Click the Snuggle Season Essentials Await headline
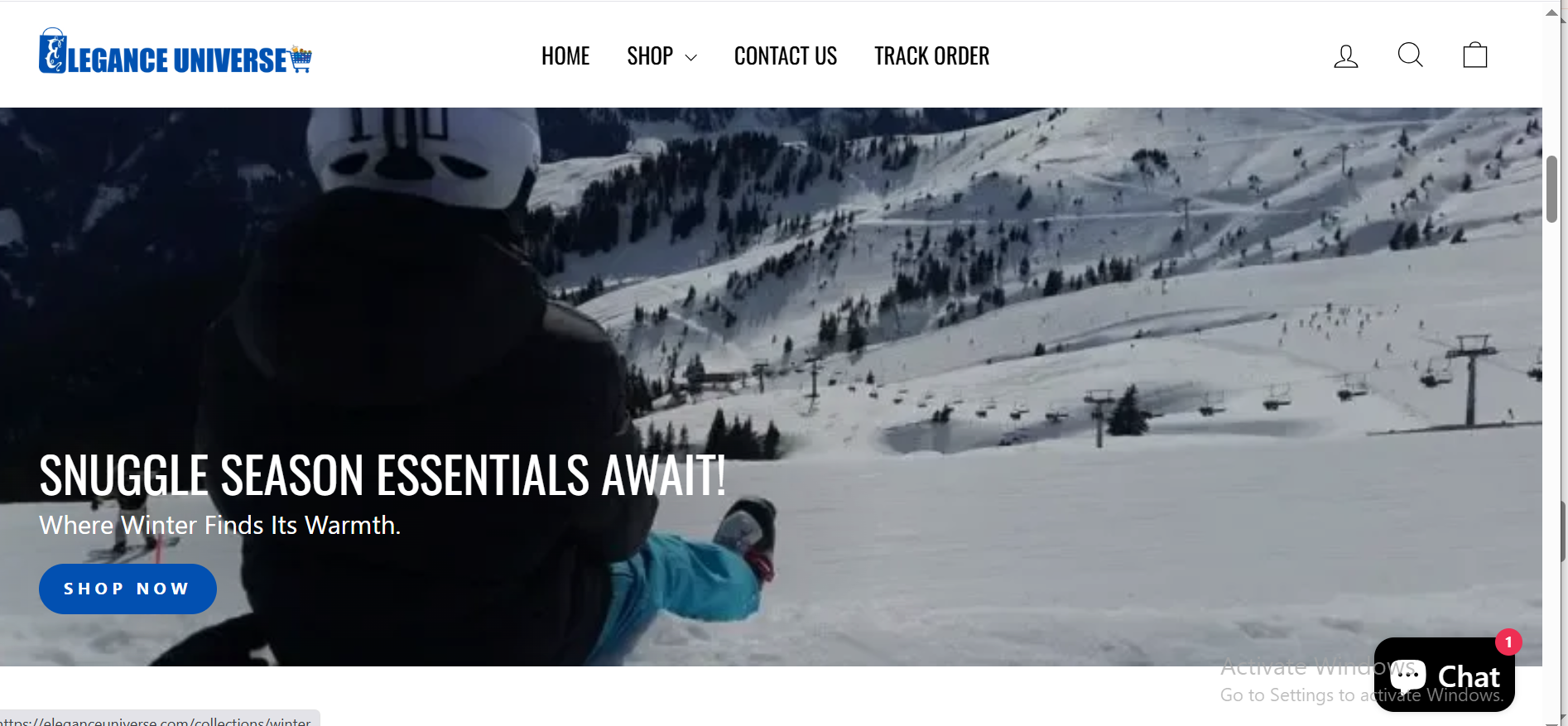 tap(382, 475)
